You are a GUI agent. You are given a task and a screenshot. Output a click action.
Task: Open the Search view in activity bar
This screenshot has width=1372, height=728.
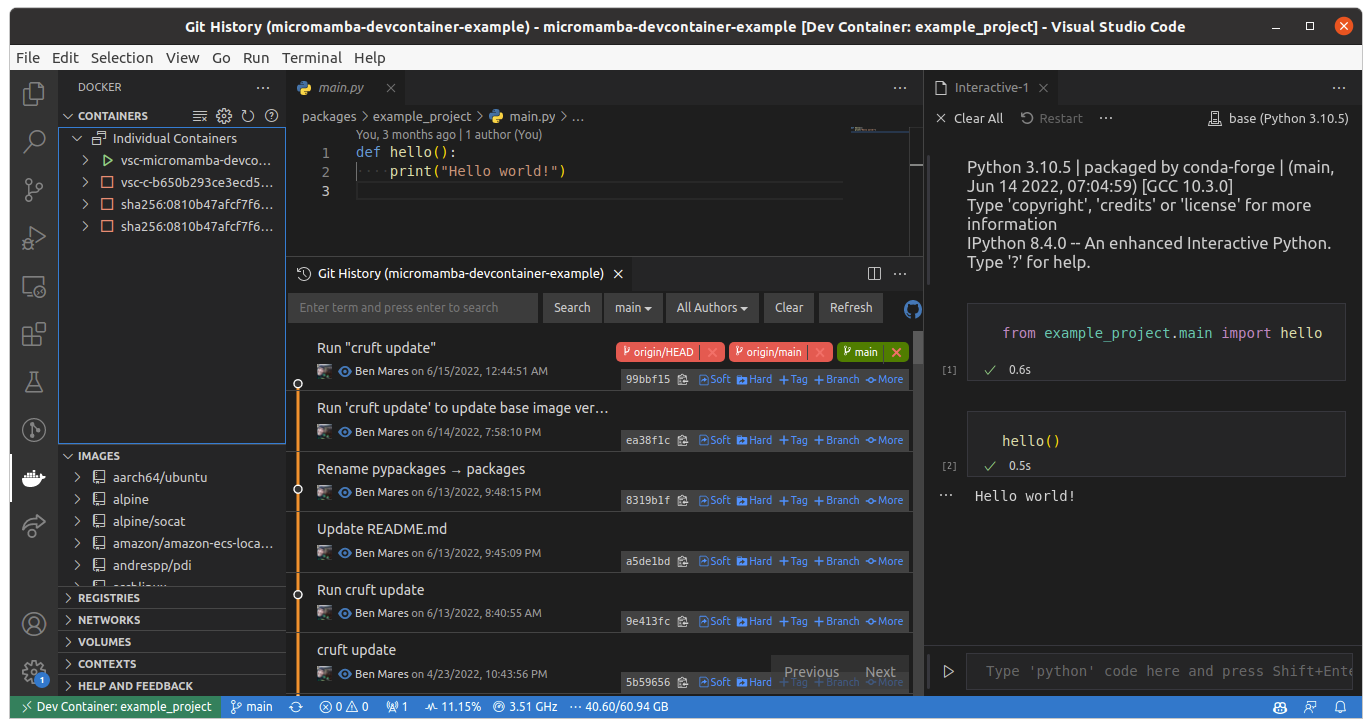34,141
